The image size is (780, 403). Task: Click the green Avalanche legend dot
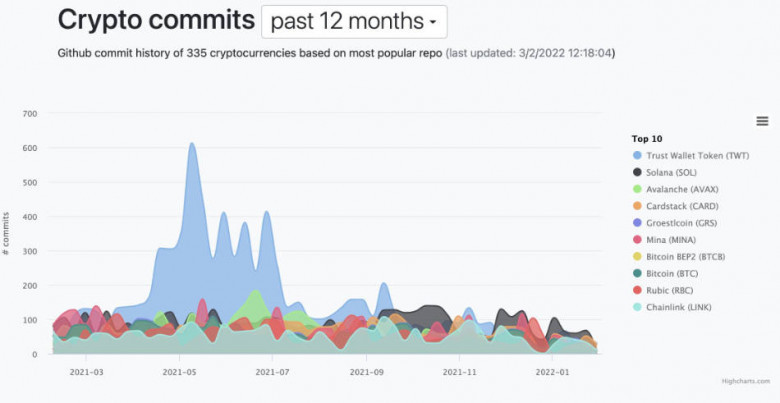click(637, 189)
